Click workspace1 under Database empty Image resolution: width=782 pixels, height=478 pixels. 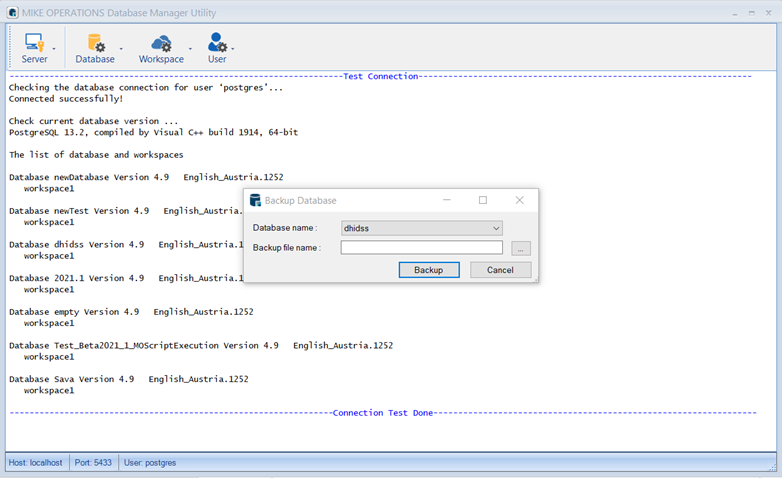point(49,323)
